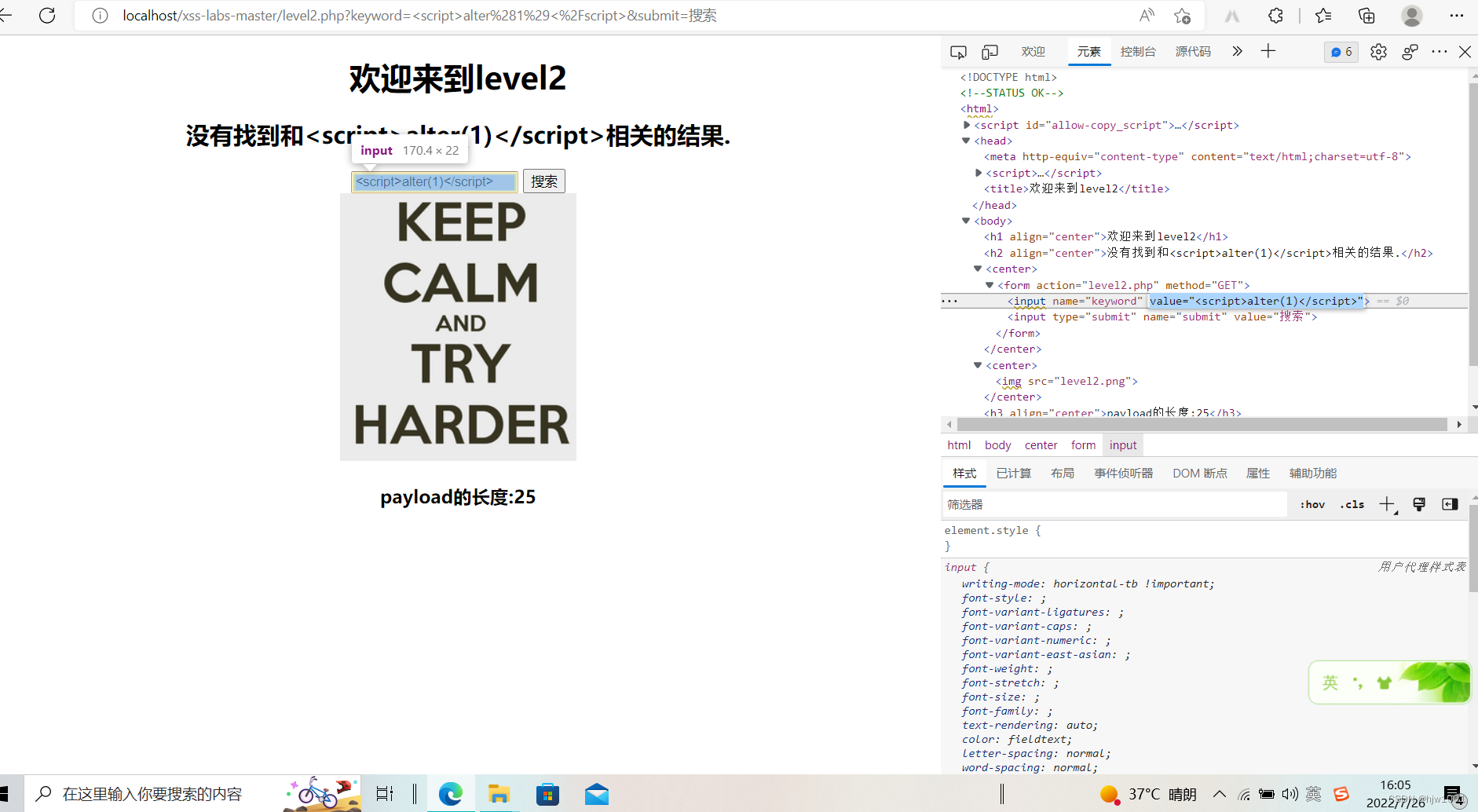Screen dimensions: 1478x812
Task: Switch to the 控制台 DevTools tab
Action: [x=1138, y=52]
